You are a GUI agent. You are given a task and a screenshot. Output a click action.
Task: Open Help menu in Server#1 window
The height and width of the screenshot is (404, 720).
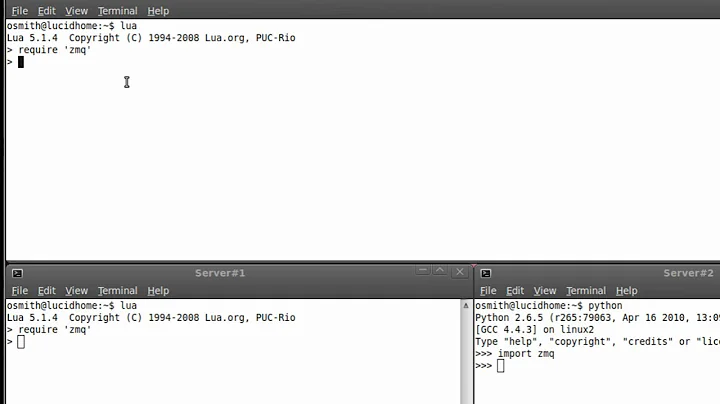(x=158, y=291)
